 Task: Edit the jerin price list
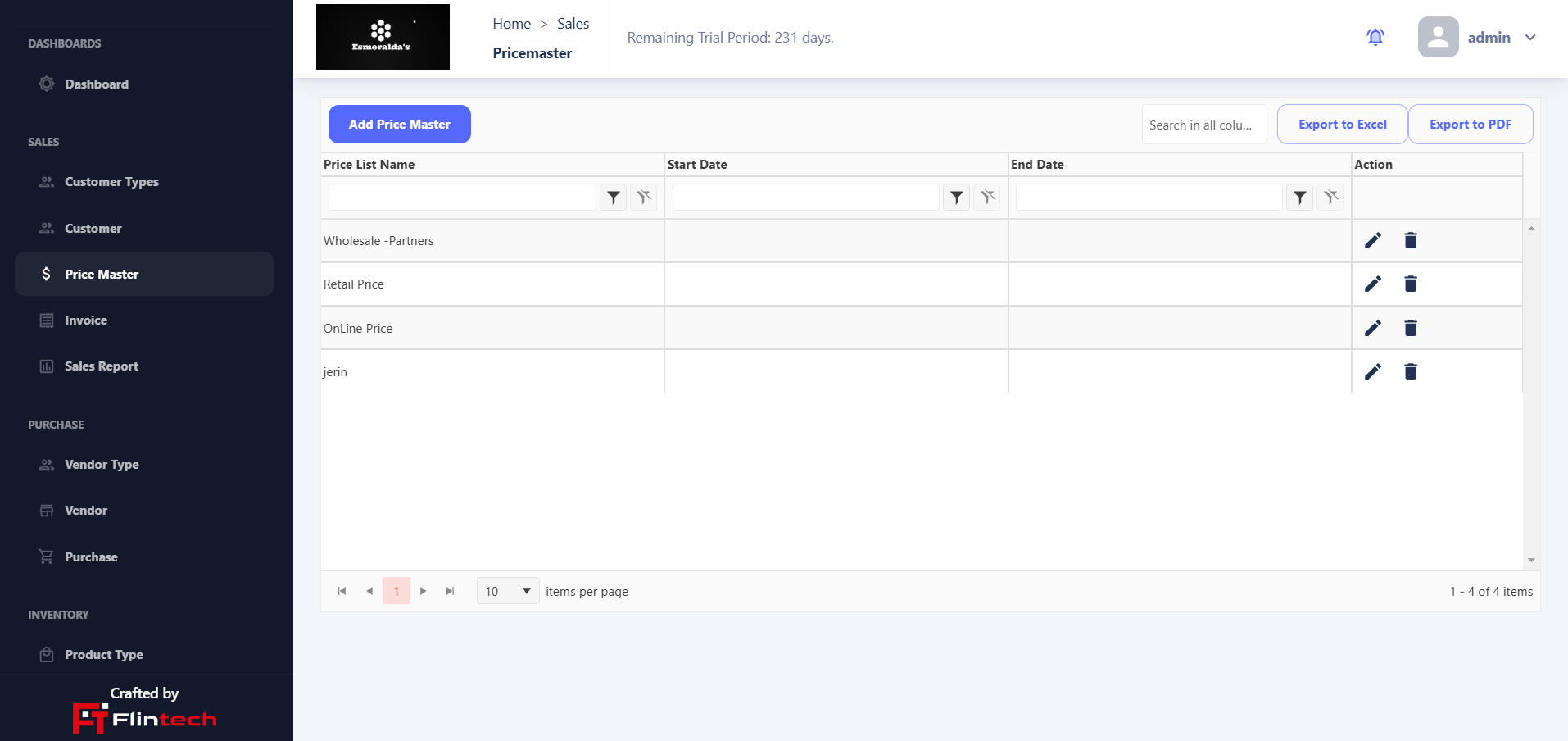[1372, 371]
